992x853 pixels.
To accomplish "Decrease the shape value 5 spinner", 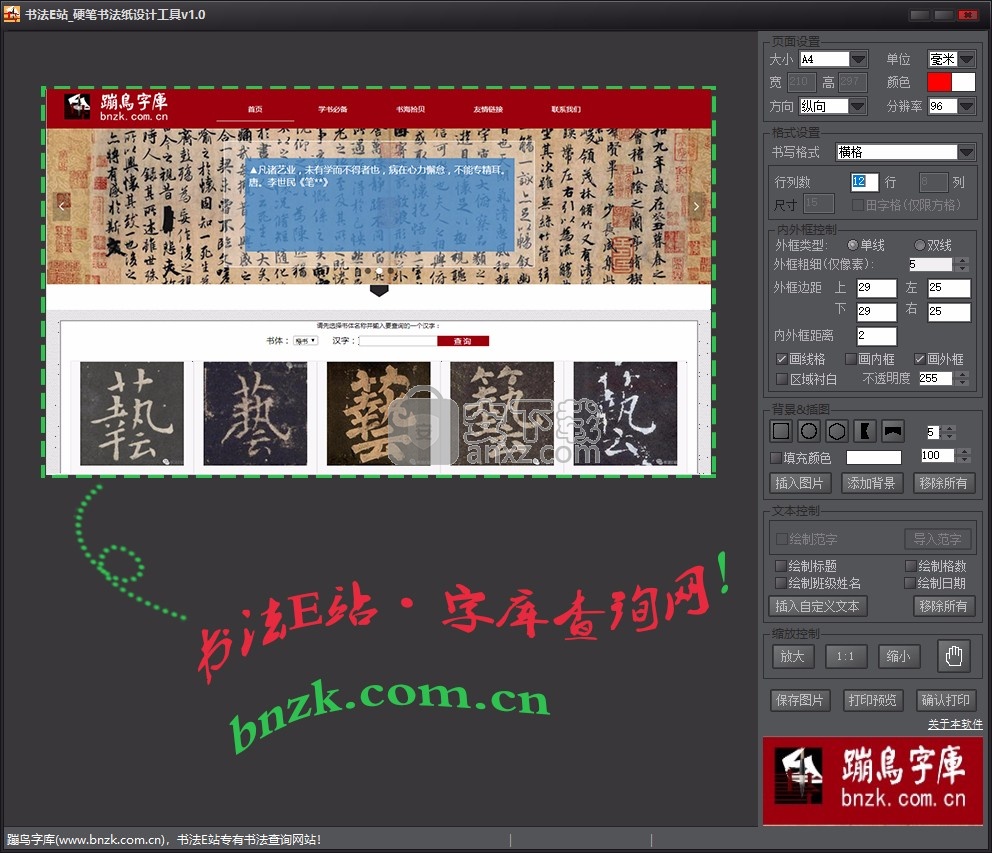I will pos(949,436).
